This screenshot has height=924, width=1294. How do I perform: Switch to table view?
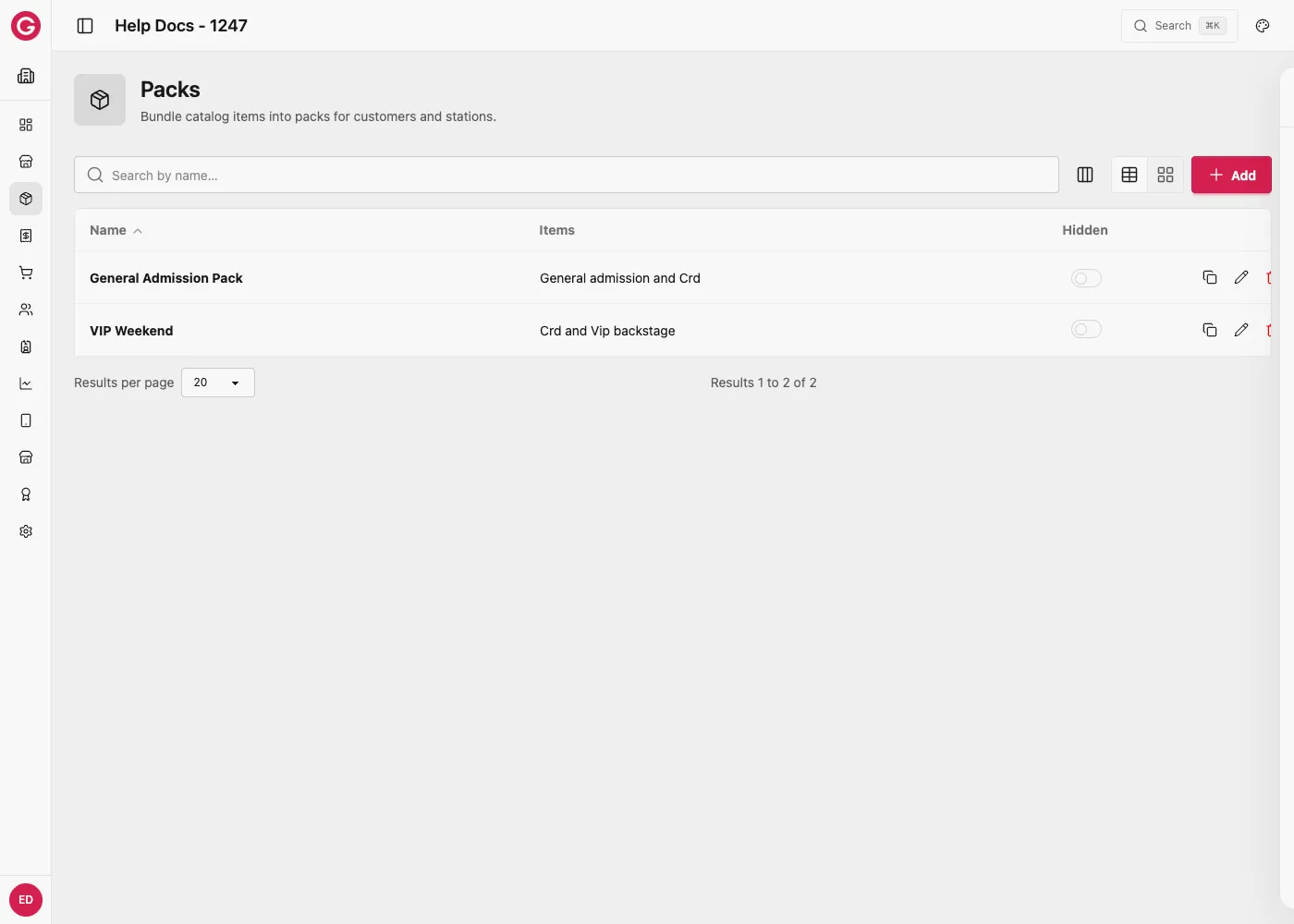point(1129,175)
